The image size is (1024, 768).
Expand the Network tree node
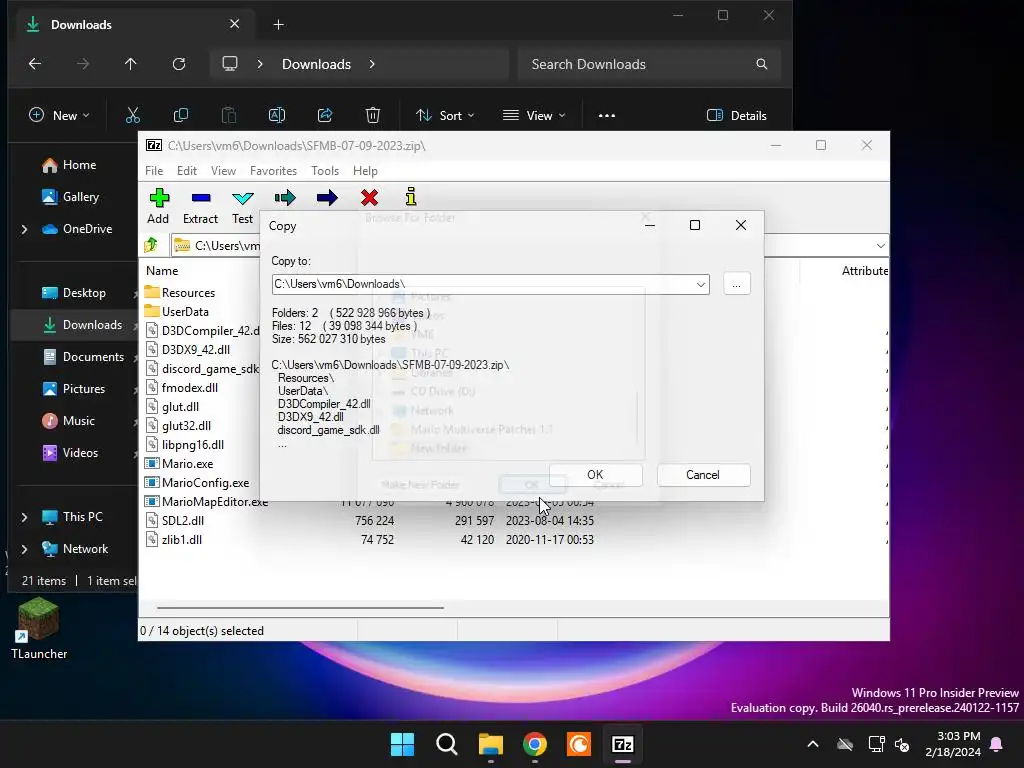24,549
